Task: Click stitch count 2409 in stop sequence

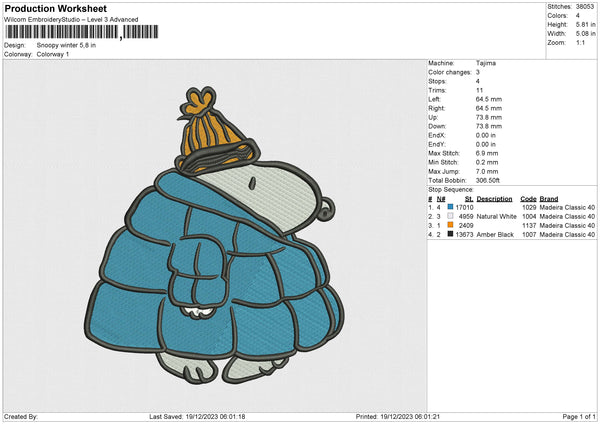Action: [466, 225]
